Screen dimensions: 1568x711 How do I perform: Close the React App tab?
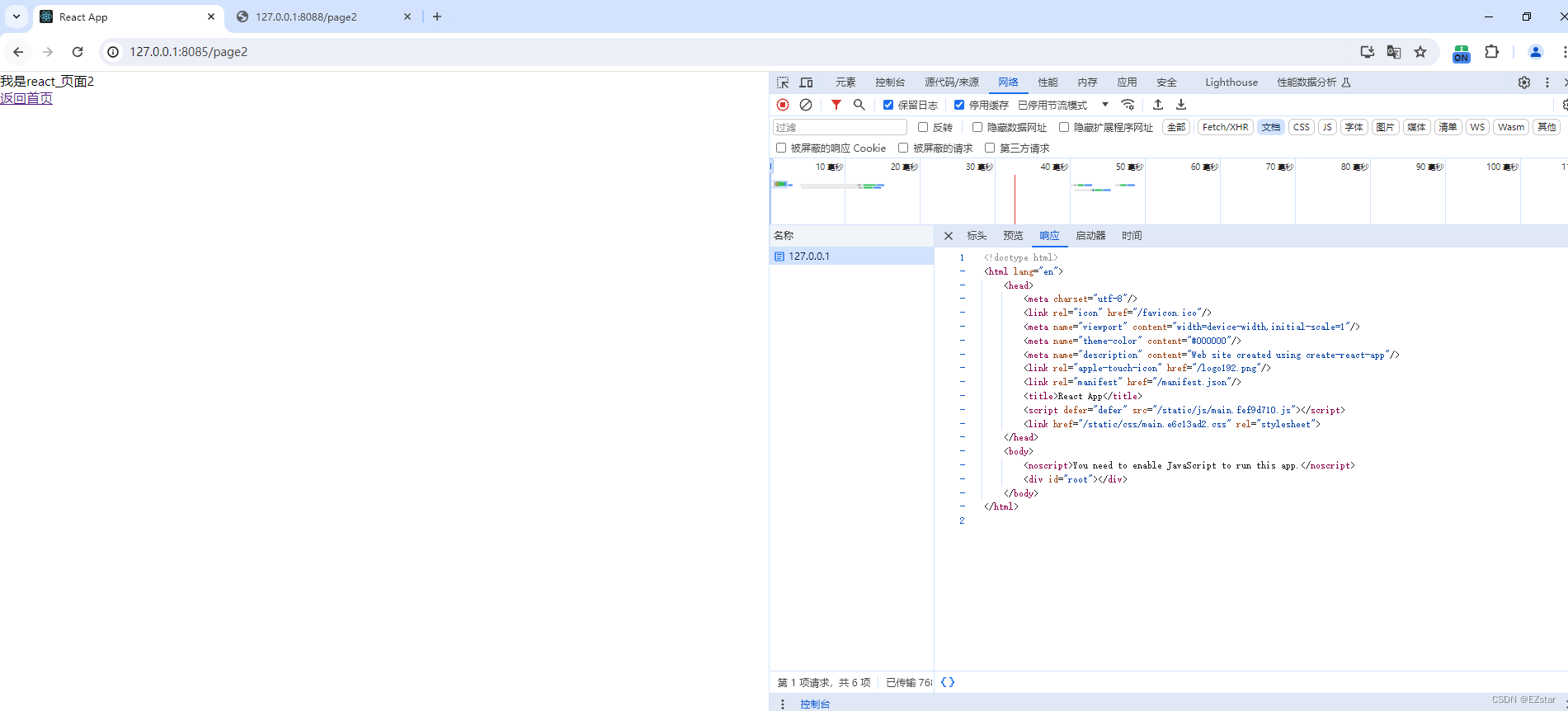tap(211, 16)
